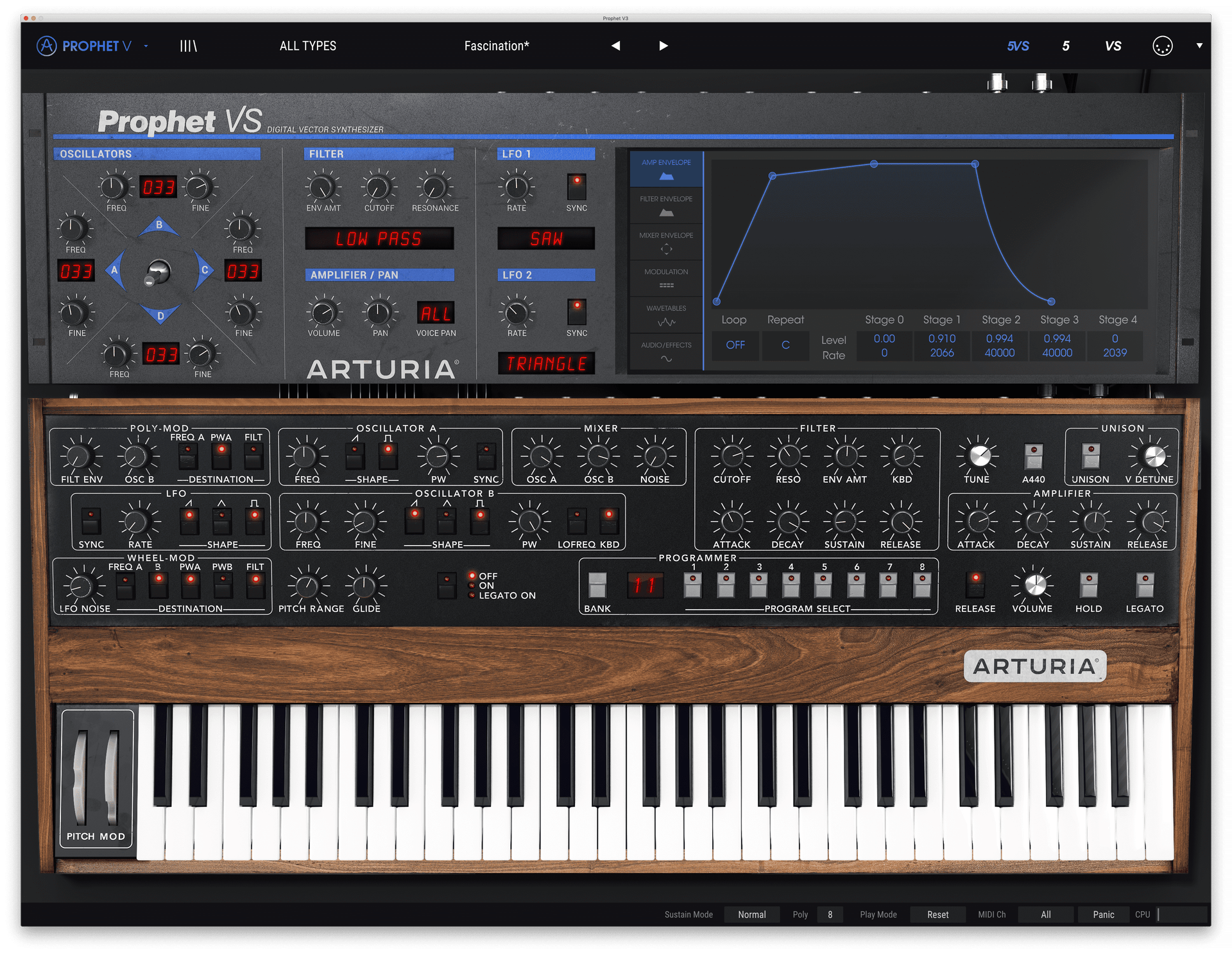The image size is (1232, 954).
Task: Toggle the A440 reference tone switch
Action: [1033, 456]
